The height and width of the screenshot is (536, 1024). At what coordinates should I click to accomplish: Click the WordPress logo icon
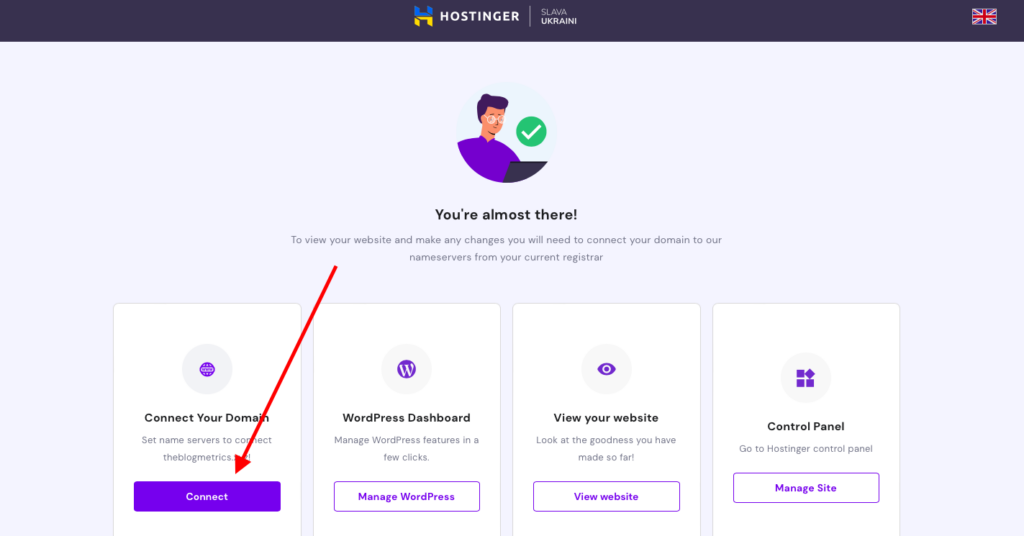406,369
